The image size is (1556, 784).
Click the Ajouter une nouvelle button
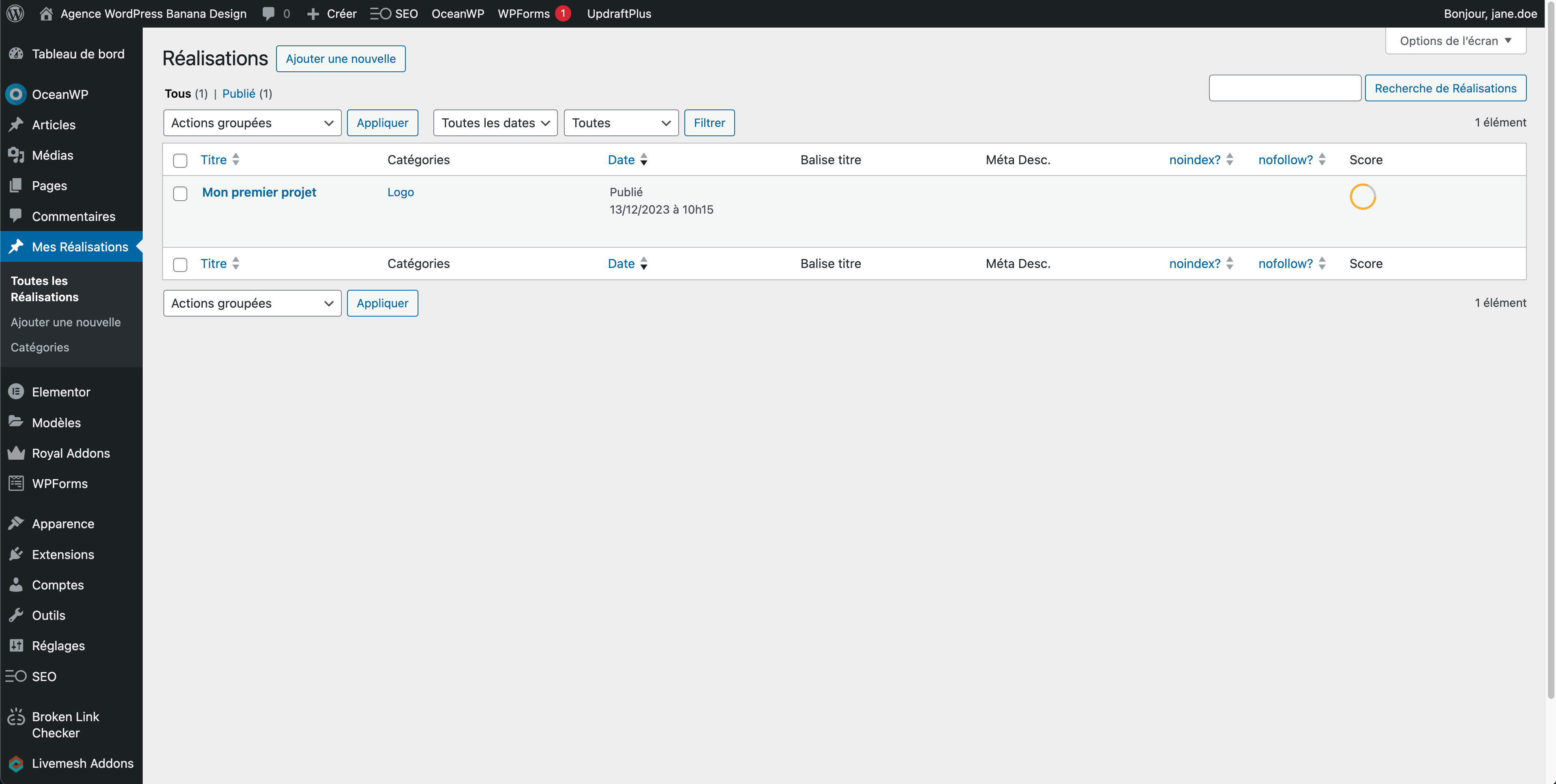pos(341,58)
